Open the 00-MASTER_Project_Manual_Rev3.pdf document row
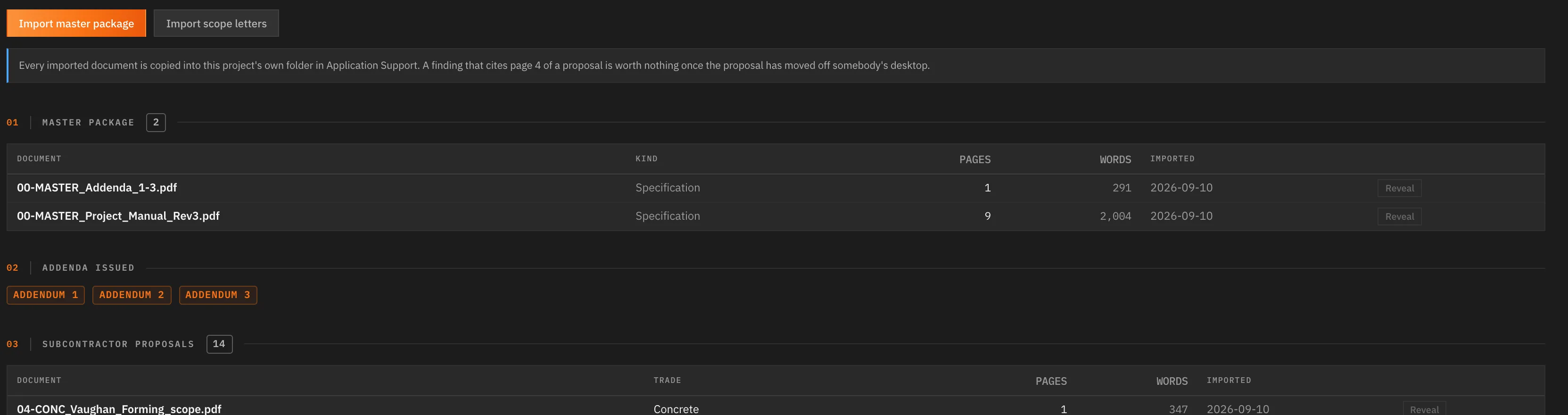The height and width of the screenshot is (415, 1568). 776,216
